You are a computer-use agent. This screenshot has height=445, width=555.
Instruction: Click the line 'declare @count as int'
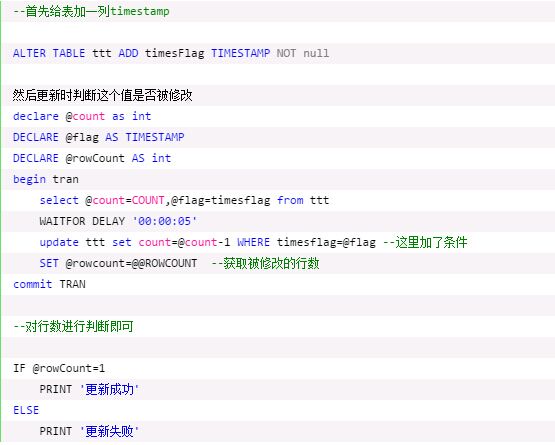(x=82, y=116)
